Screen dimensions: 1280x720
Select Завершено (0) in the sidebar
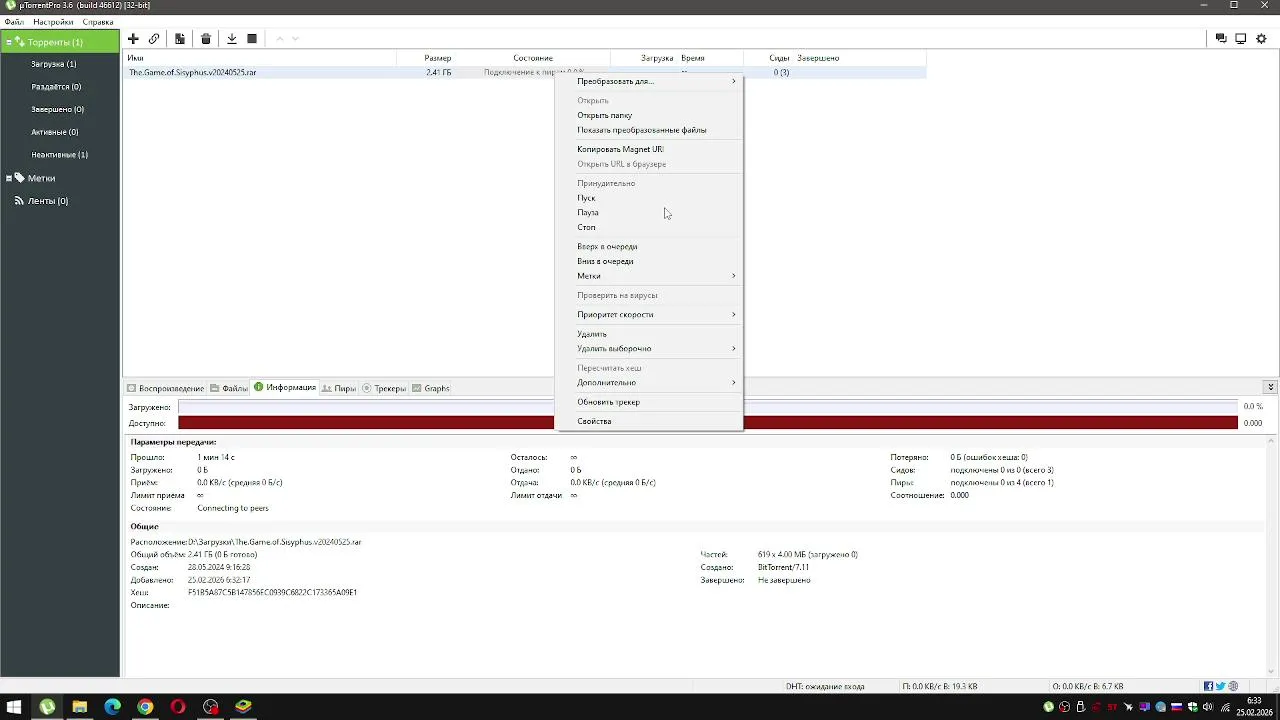point(57,109)
